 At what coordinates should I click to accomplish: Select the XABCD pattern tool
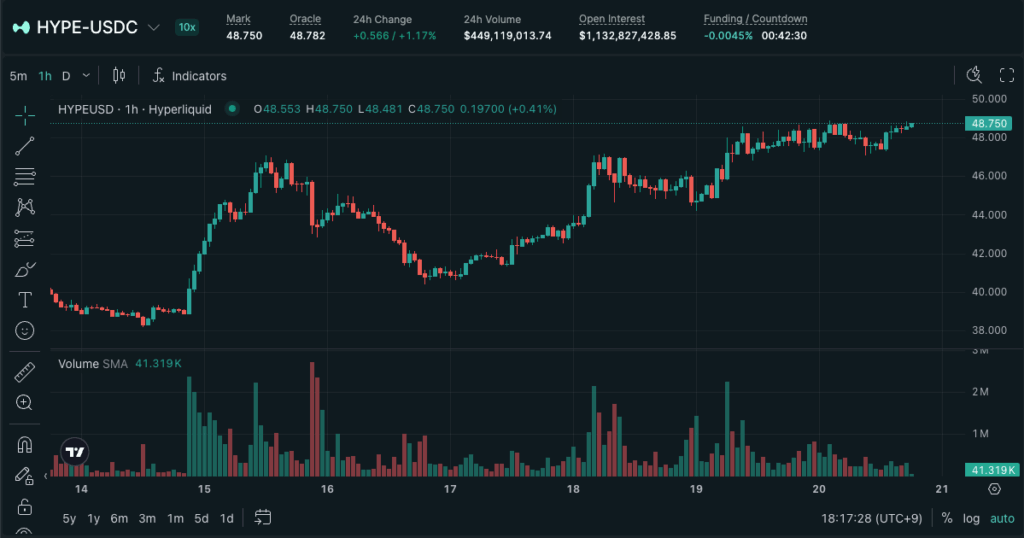coord(25,208)
